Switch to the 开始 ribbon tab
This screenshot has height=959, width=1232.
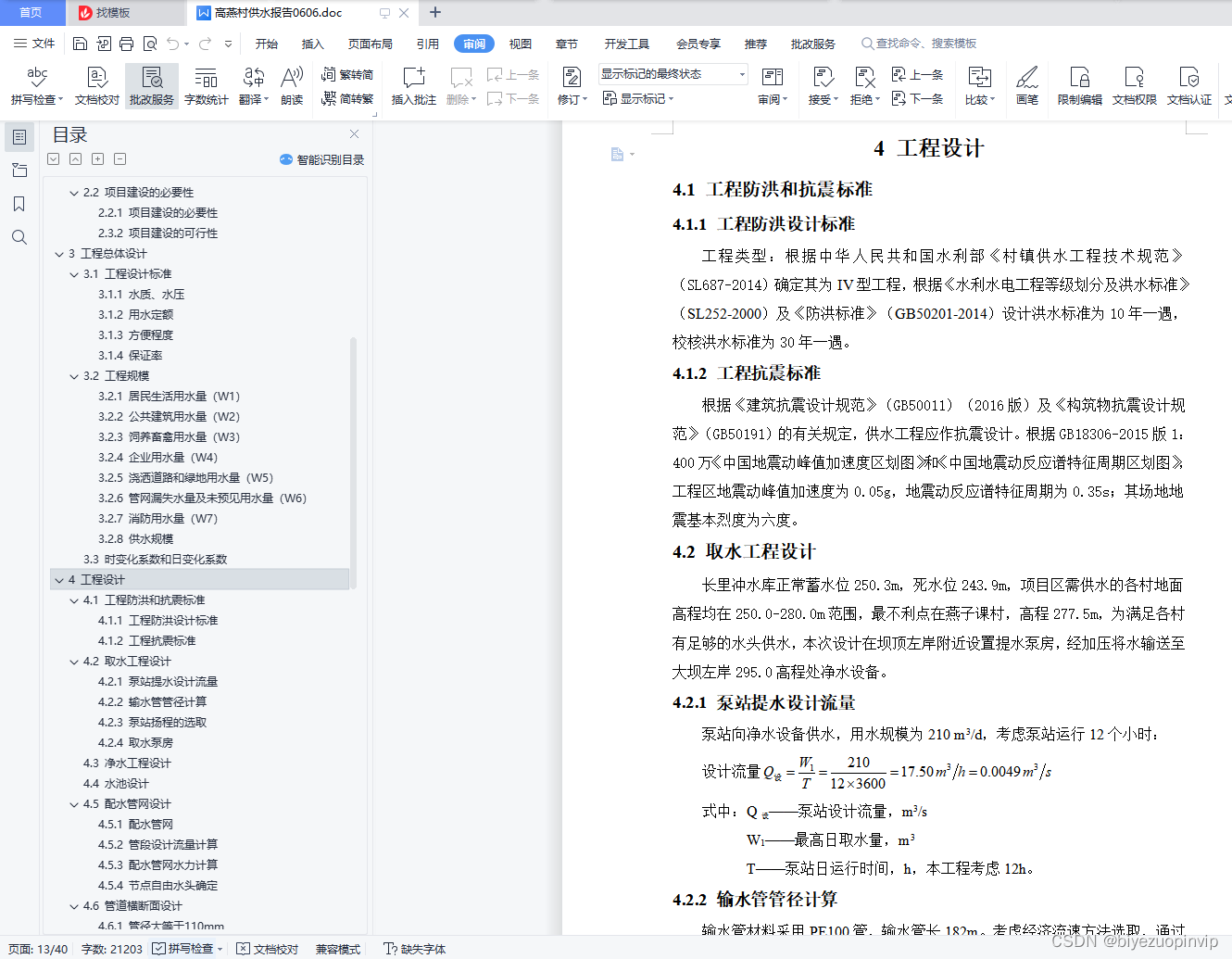pyautogui.click(x=267, y=44)
